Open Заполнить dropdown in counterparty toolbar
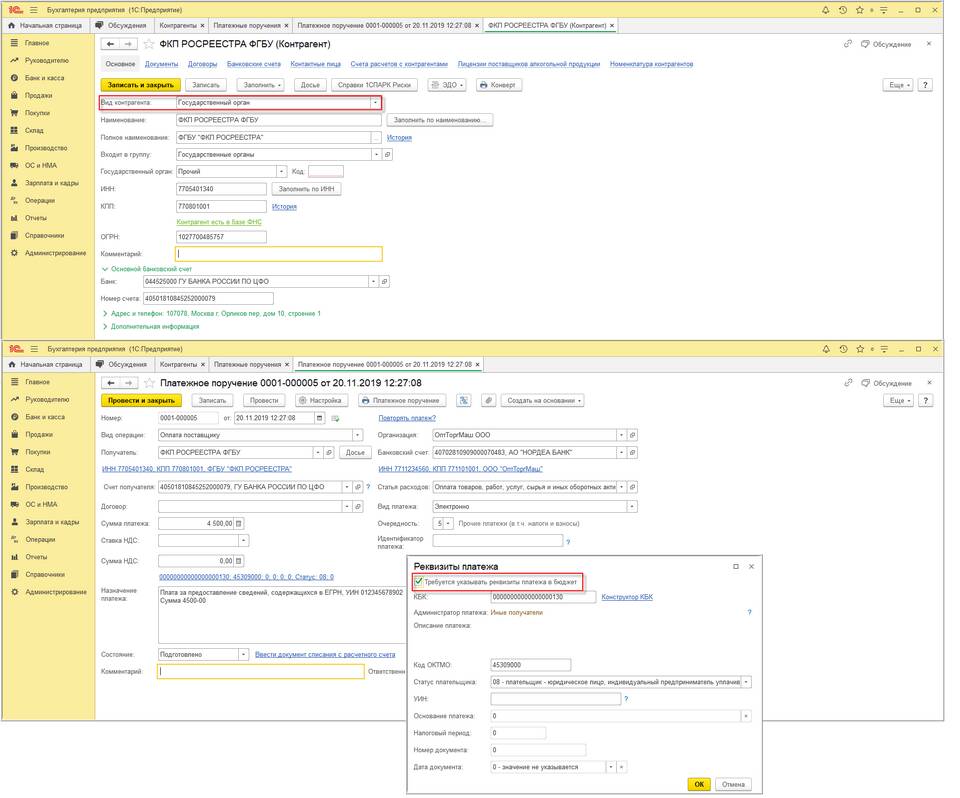Screen dimensions: 960x798 262,85
